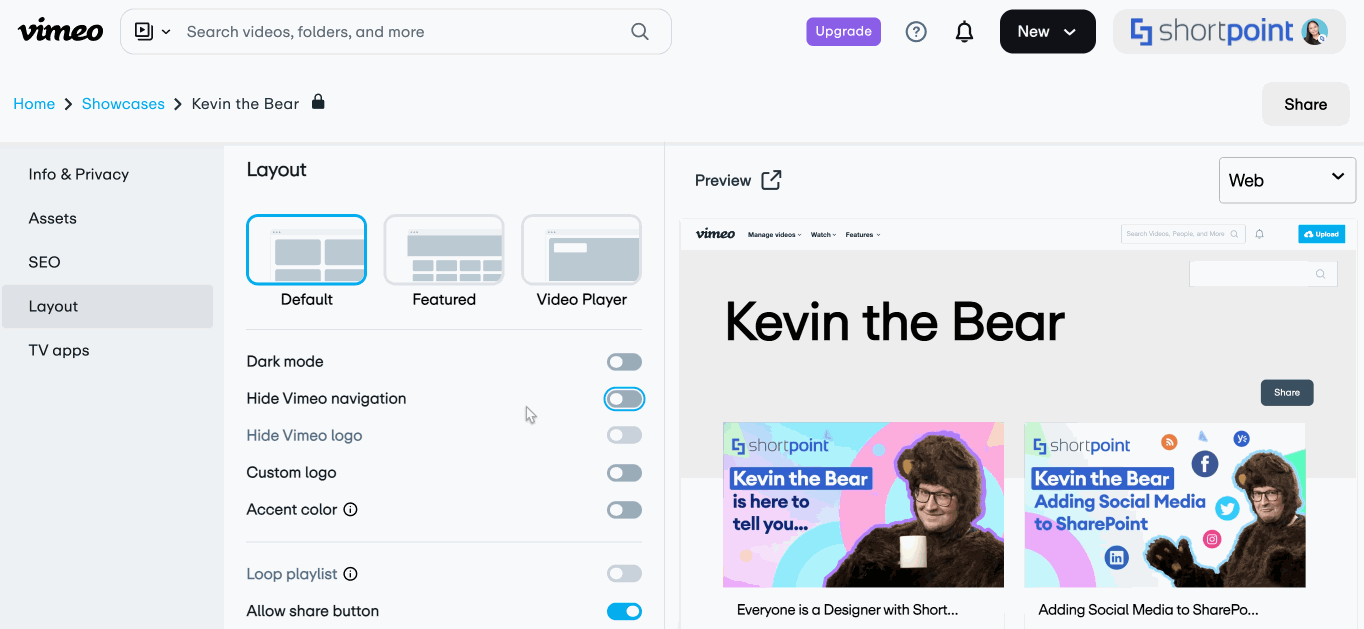The image size is (1364, 629).
Task: Click the preview's Search Videos, People field
Action: pyautogui.click(x=1183, y=234)
